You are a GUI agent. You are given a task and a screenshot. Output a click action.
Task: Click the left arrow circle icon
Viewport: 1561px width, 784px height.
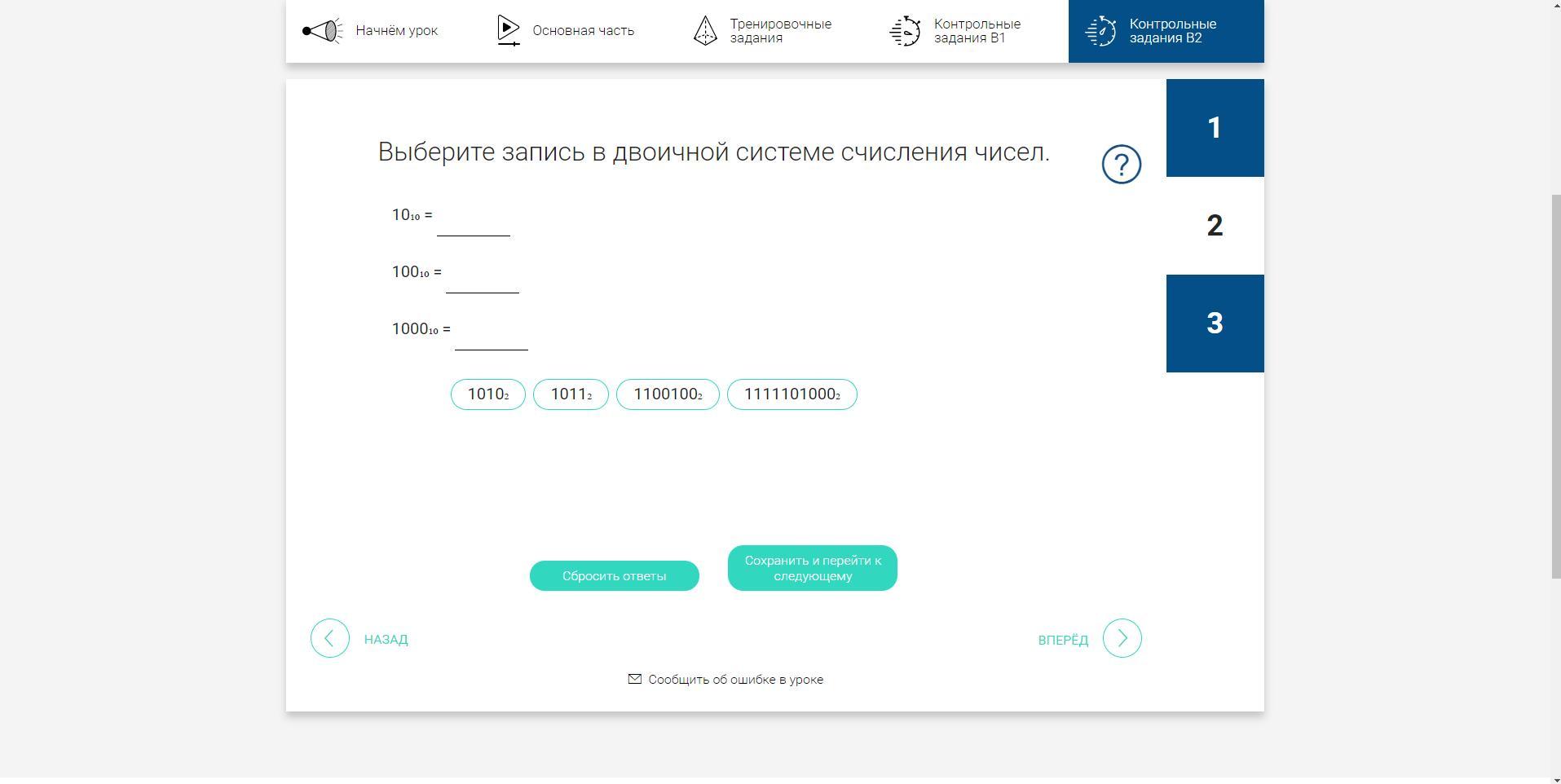330,638
